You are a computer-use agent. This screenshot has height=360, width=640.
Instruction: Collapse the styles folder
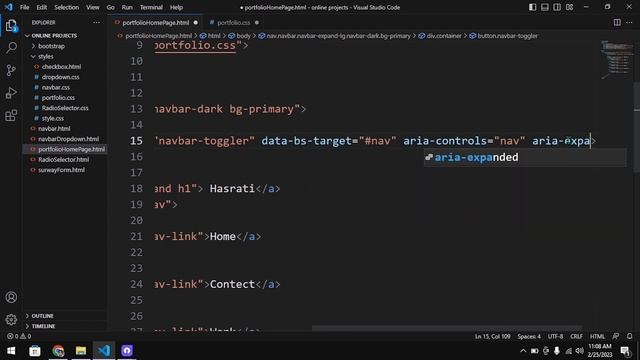click(46, 56)
